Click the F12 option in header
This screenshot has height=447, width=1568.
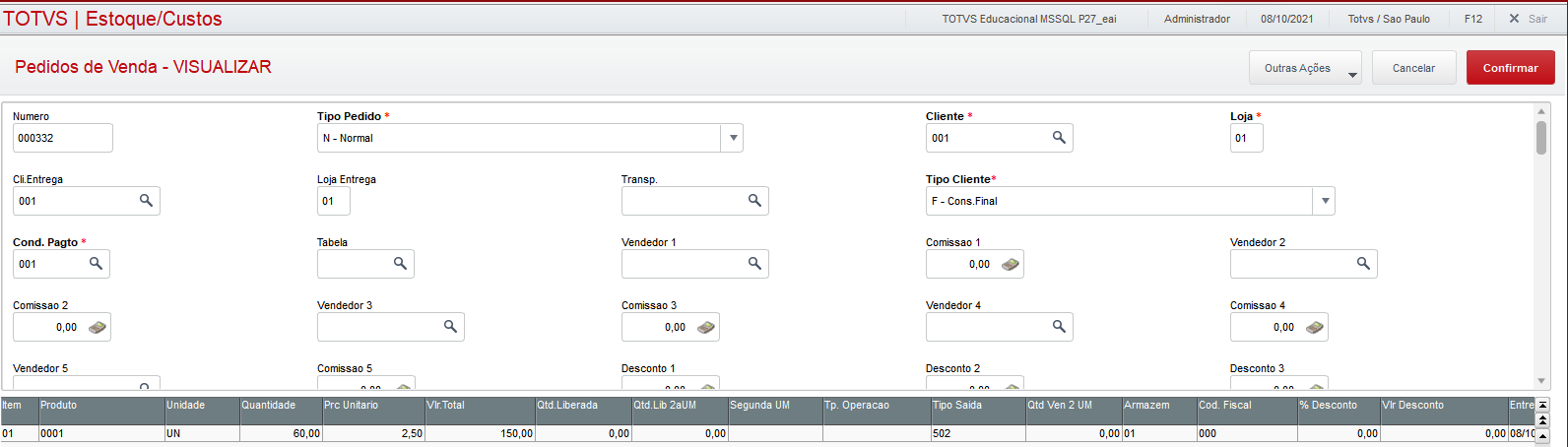point(1473,19)
